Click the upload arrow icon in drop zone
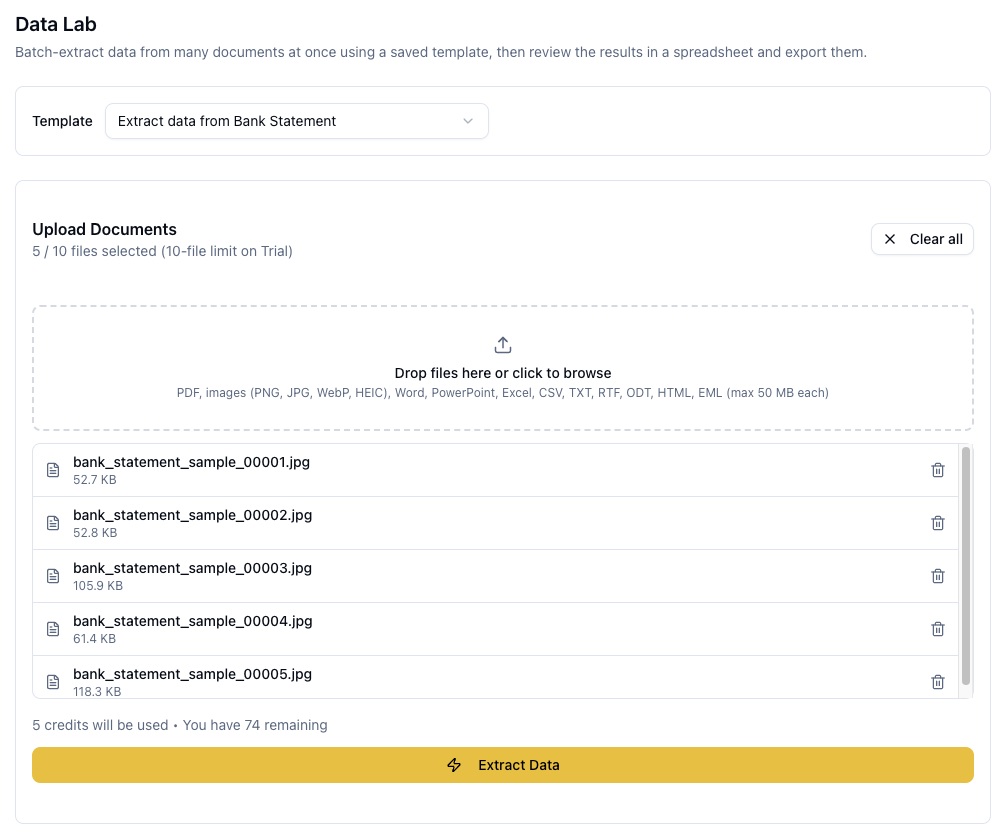This screenshot has height=837, width=1004. (503, 345)
